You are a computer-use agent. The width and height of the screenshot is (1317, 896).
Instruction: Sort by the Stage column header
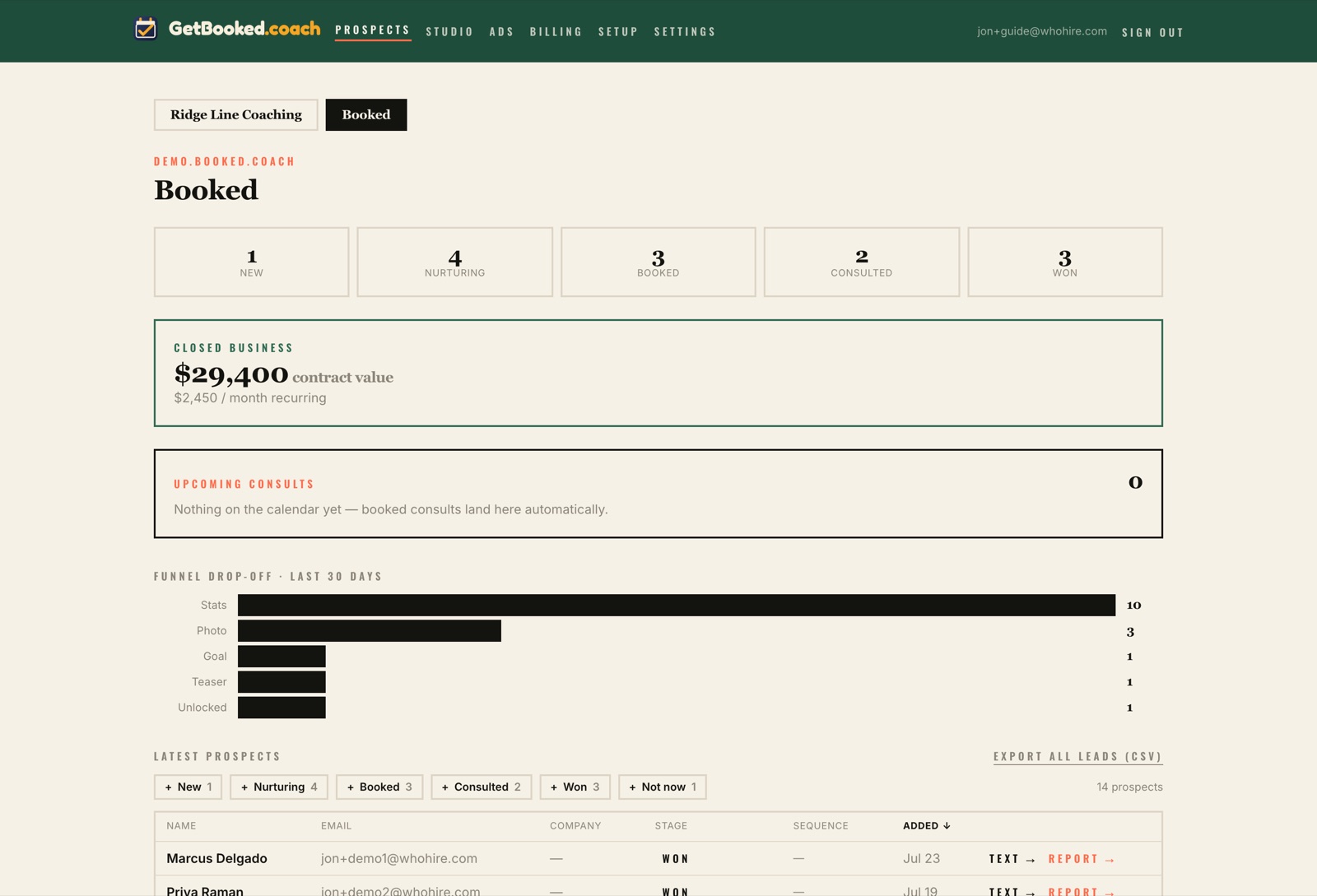pyautogui.click(x=671, y=826)
